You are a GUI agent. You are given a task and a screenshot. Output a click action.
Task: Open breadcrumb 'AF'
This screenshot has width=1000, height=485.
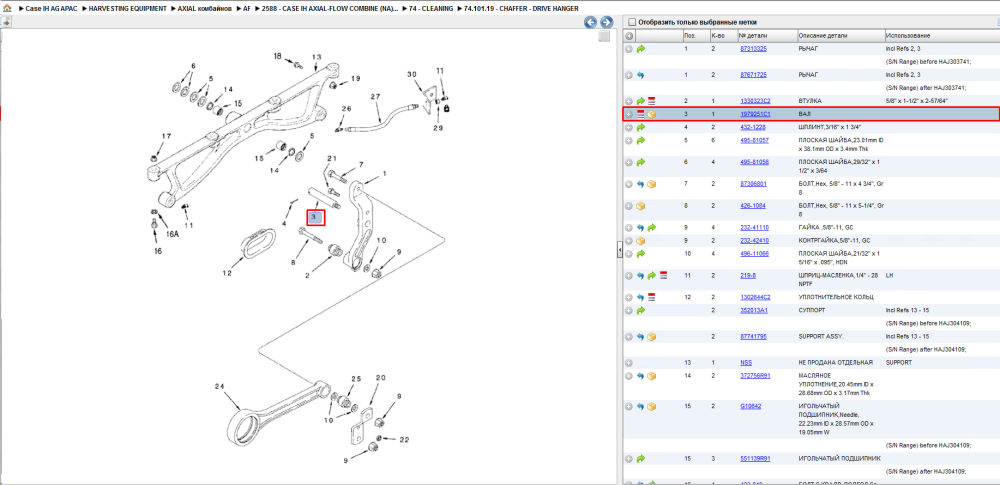[247, 9]
